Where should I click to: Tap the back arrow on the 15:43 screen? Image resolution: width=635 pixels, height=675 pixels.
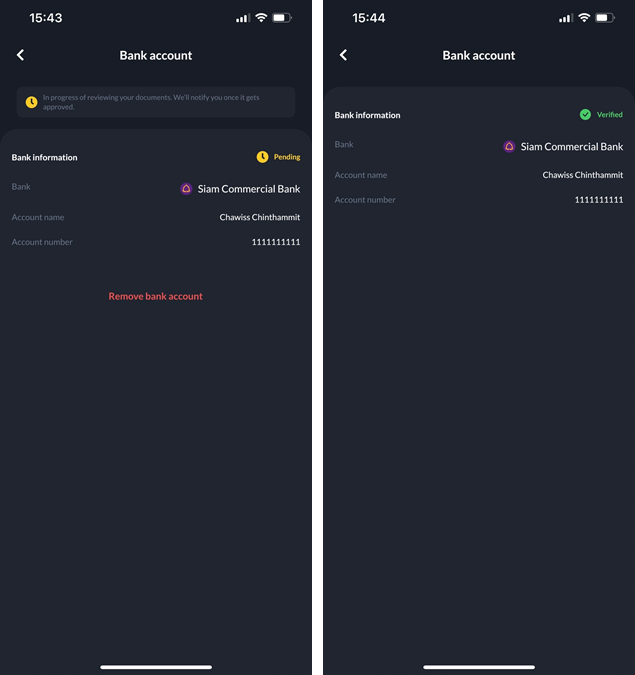pyautogui.click(x=20, y=55)
